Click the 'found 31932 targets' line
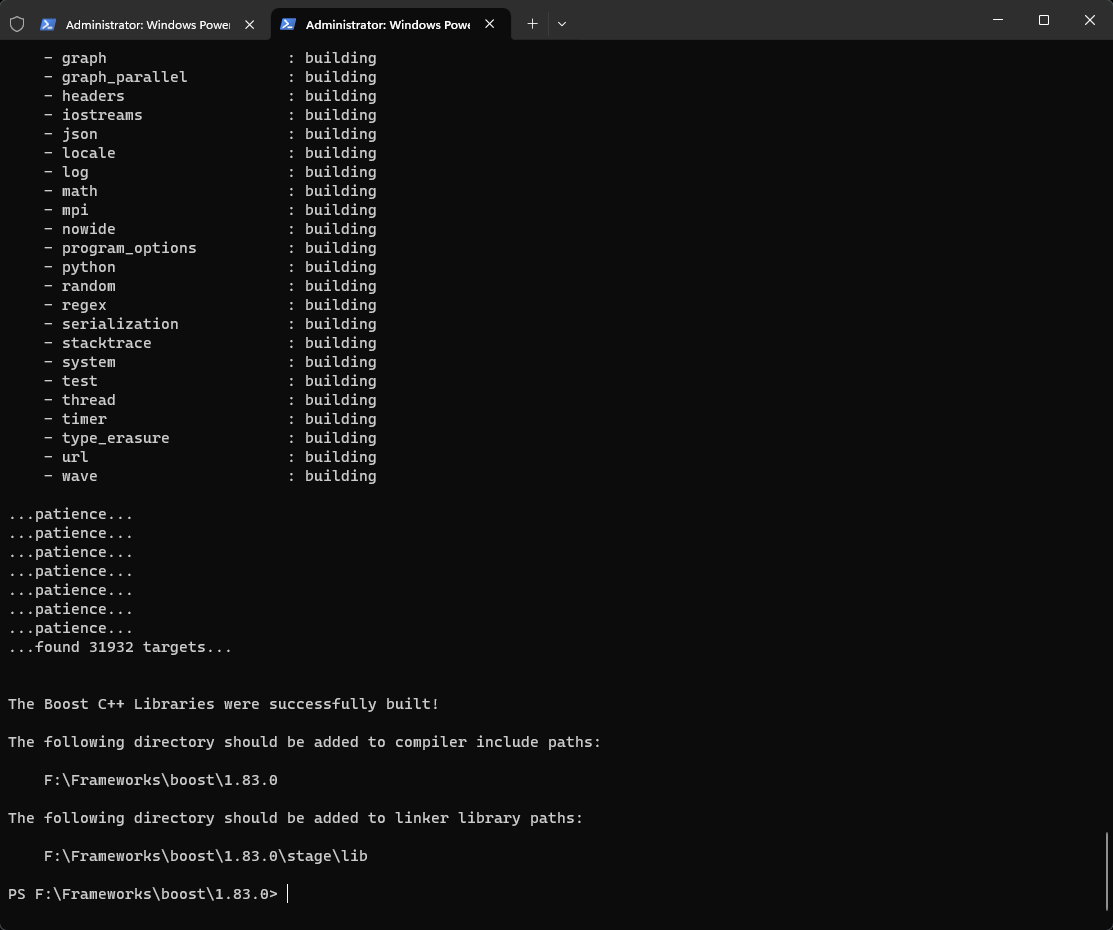The height and width of the screenshot is (930, 1113). (x=120, y=647)
